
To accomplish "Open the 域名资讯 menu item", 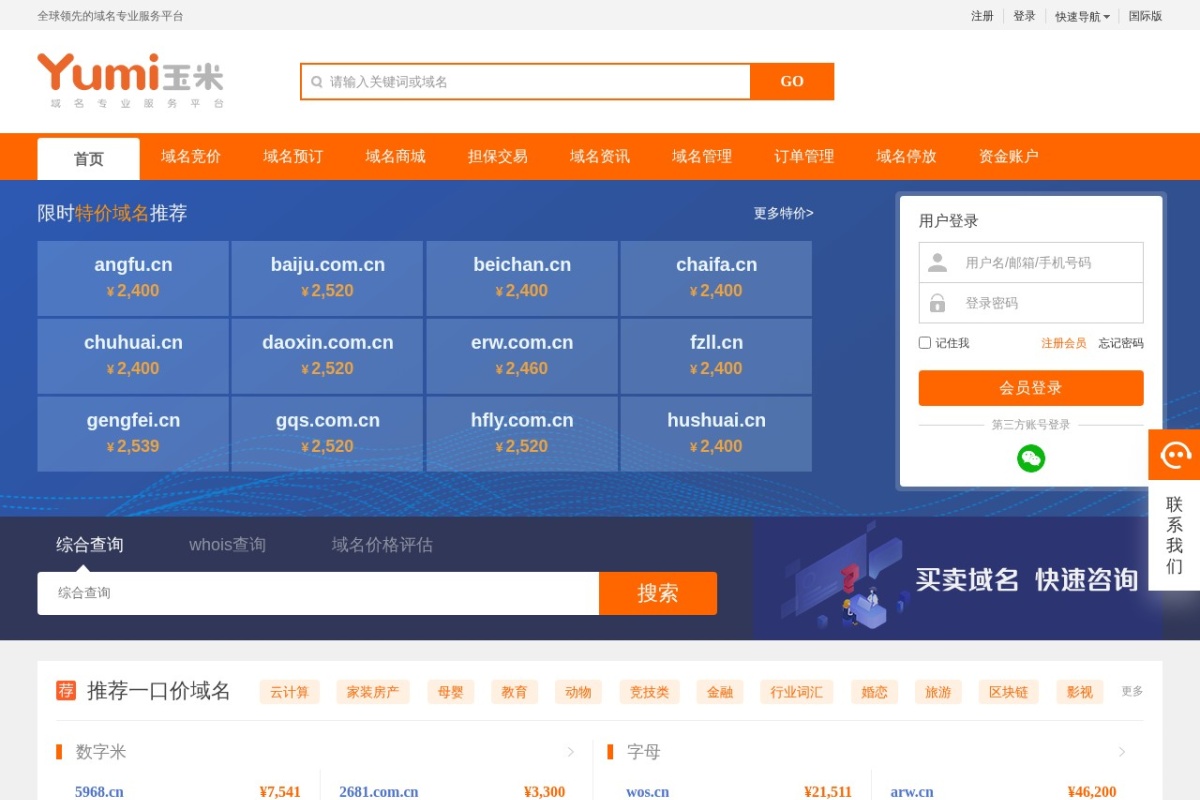I will point(600,156).
